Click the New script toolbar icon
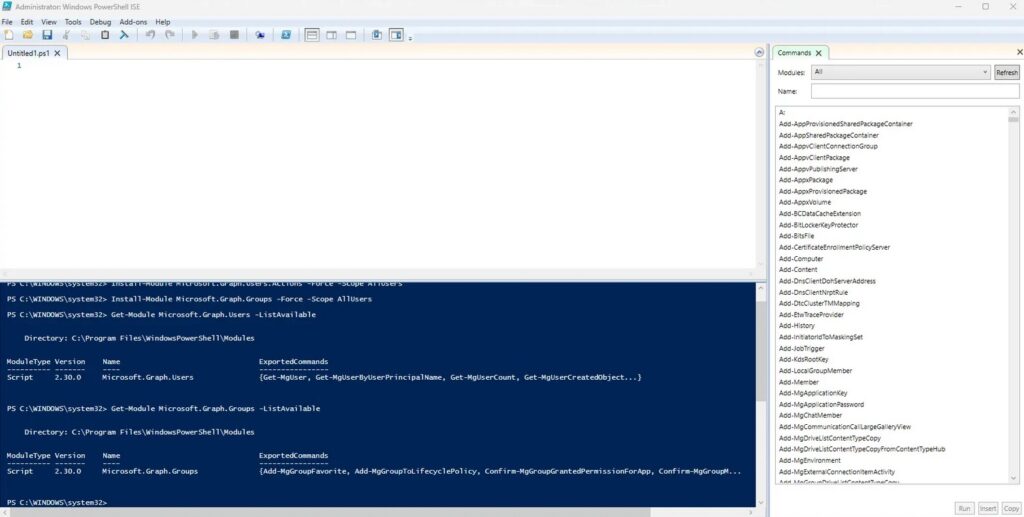 [9, 35]
